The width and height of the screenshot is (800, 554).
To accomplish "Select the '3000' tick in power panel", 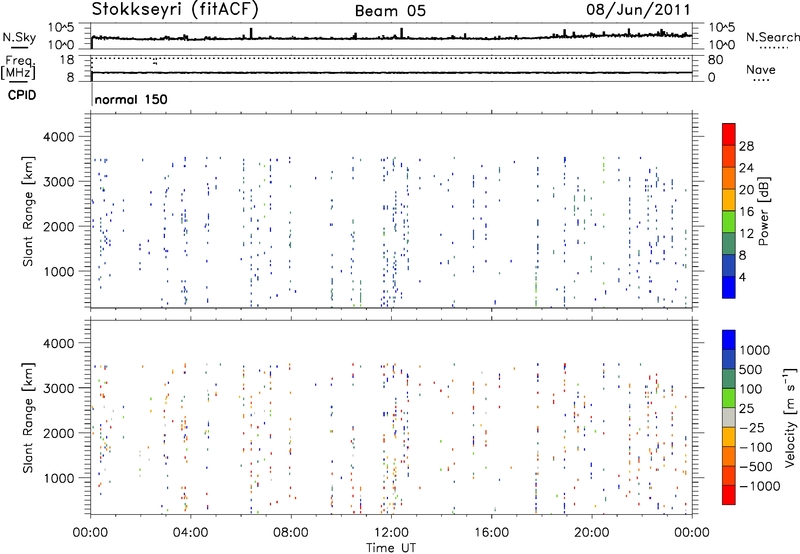I will tap(59, 182).
